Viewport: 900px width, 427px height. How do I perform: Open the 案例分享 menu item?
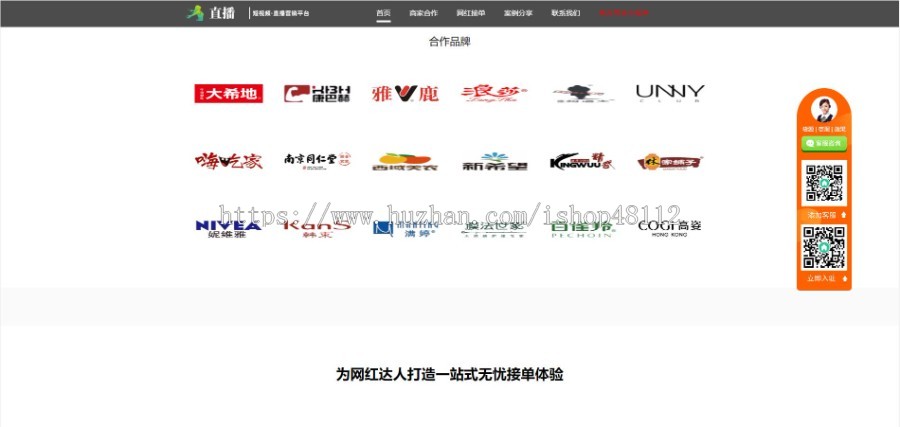(518, 13)
